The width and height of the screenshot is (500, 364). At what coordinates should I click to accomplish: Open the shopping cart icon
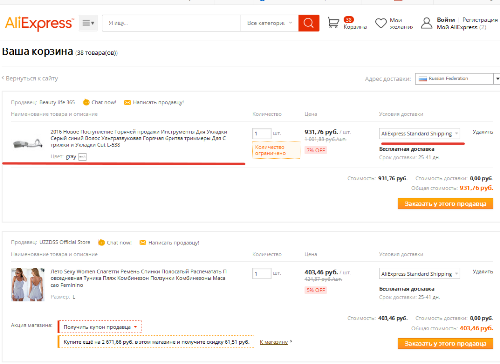[333, 23]
